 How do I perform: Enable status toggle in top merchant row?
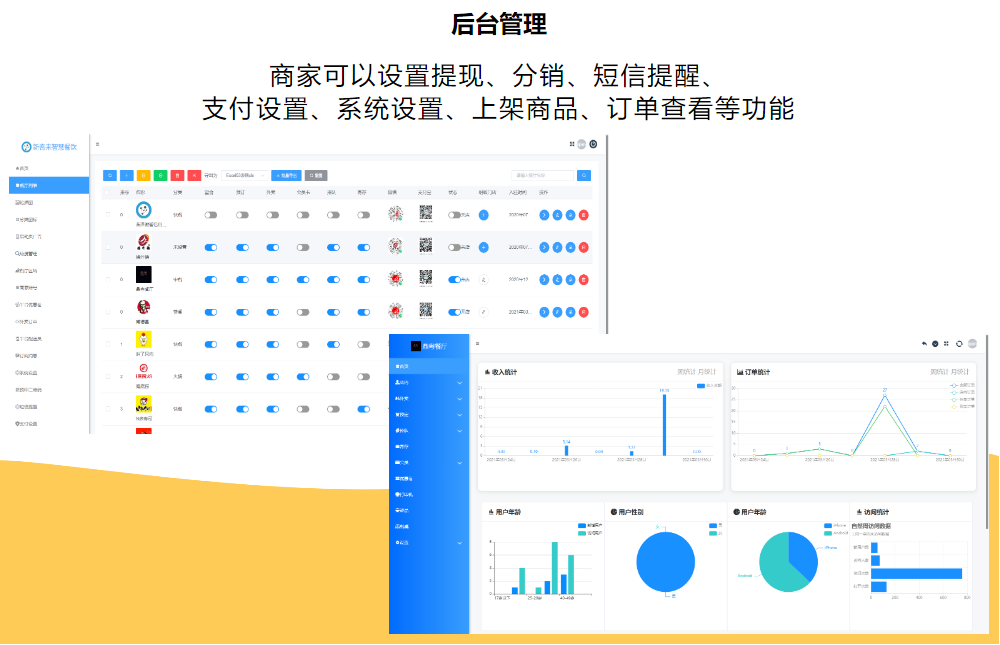[454, 215]
